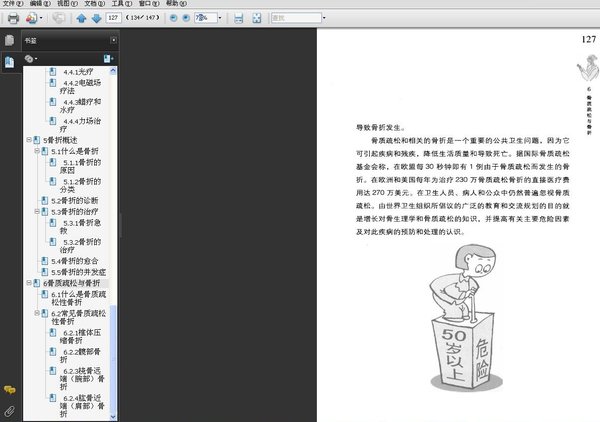Select bookmark 5骨折概述
Image resolution: width=600 pixels, height=422 pixels.
coord(60,140)
